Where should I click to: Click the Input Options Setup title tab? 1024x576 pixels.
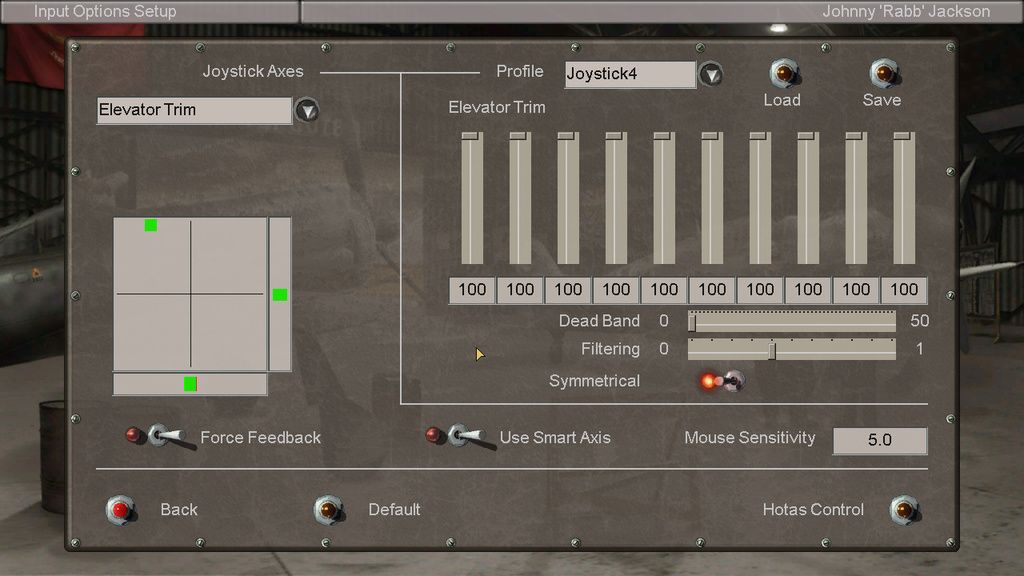(105, 12)
